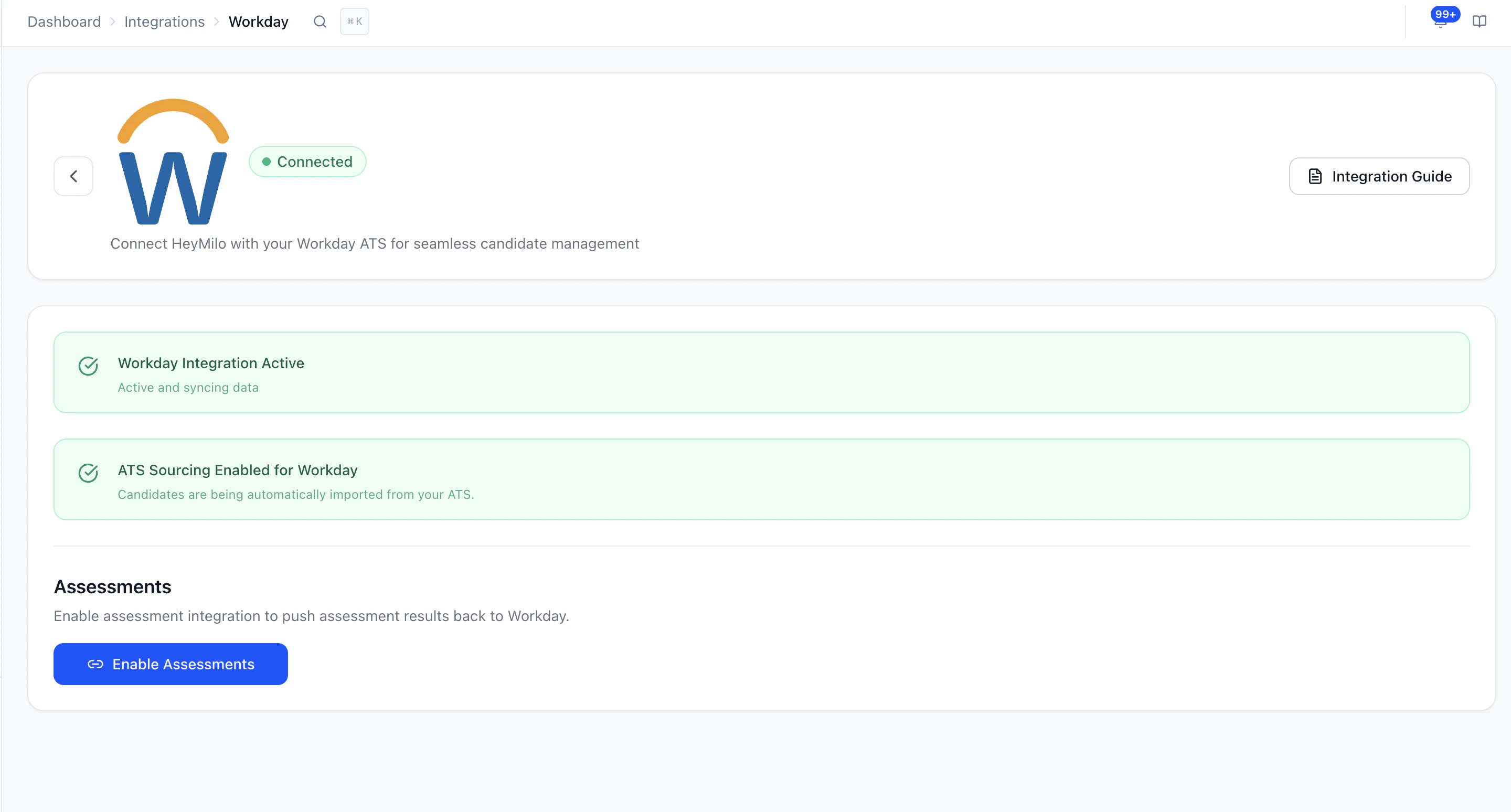Select the Workday breadcrumb item
Viewport: 1511px width, 812px height.
coord(258,22)
